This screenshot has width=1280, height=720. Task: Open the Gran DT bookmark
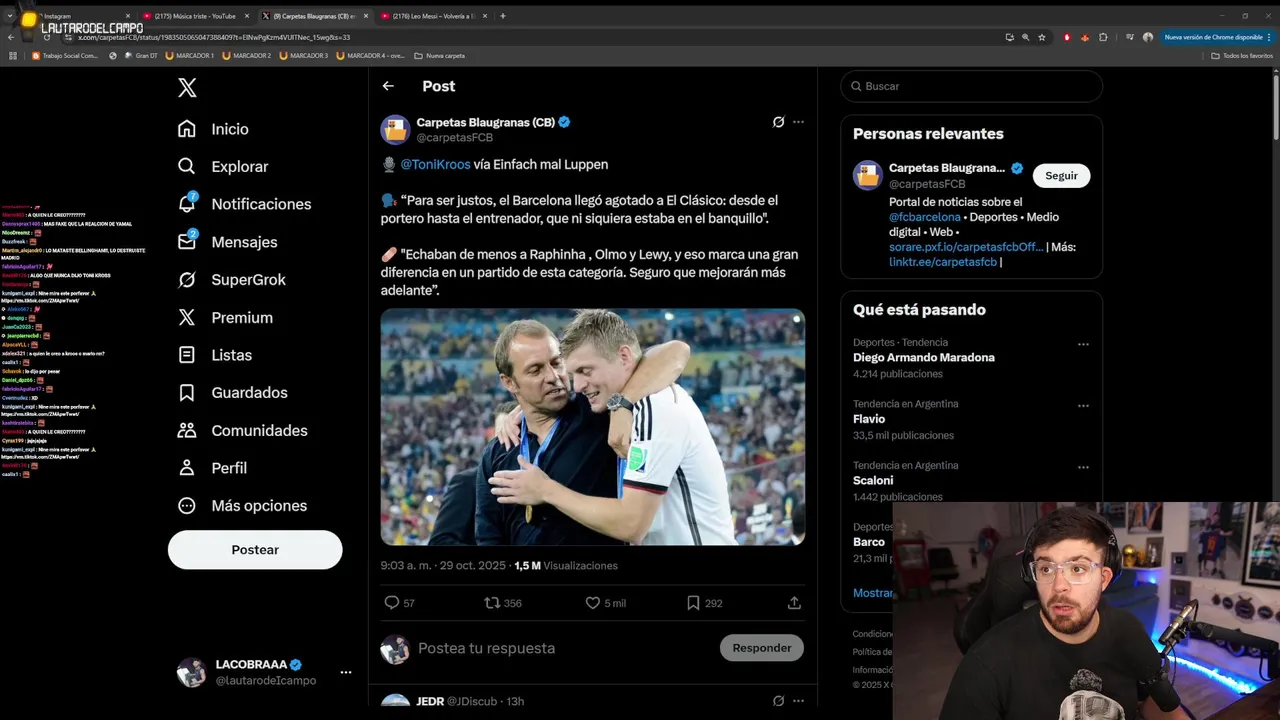[x=141, y=56]
